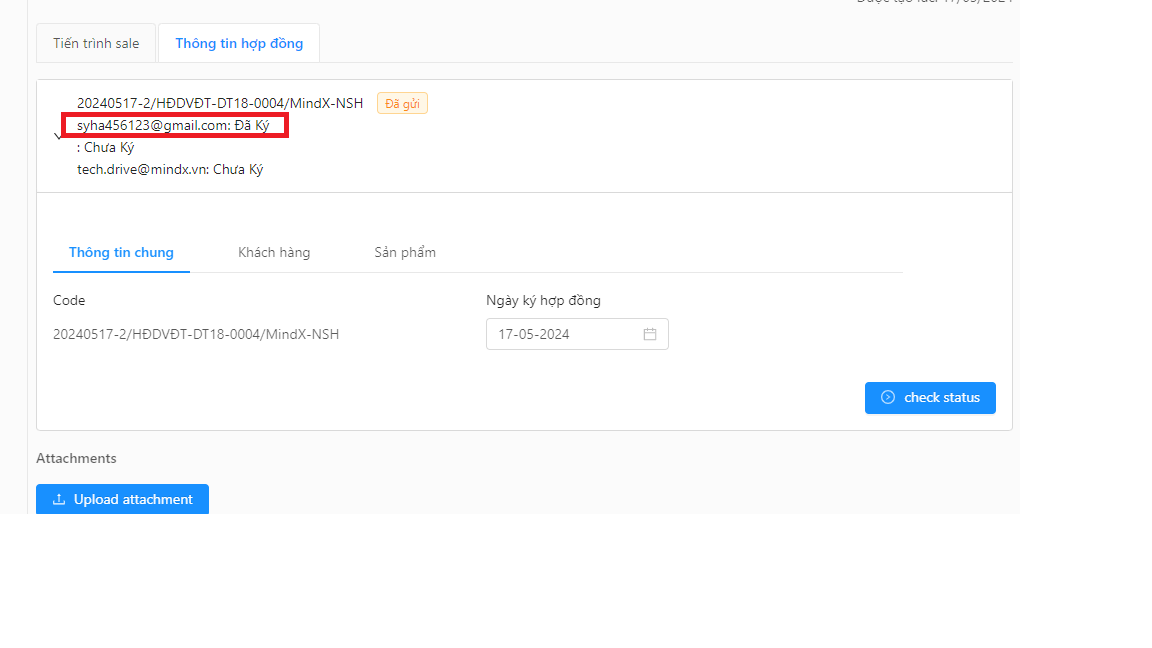
Task: Click the Đã gửi status tag
Action: (402, 103)
